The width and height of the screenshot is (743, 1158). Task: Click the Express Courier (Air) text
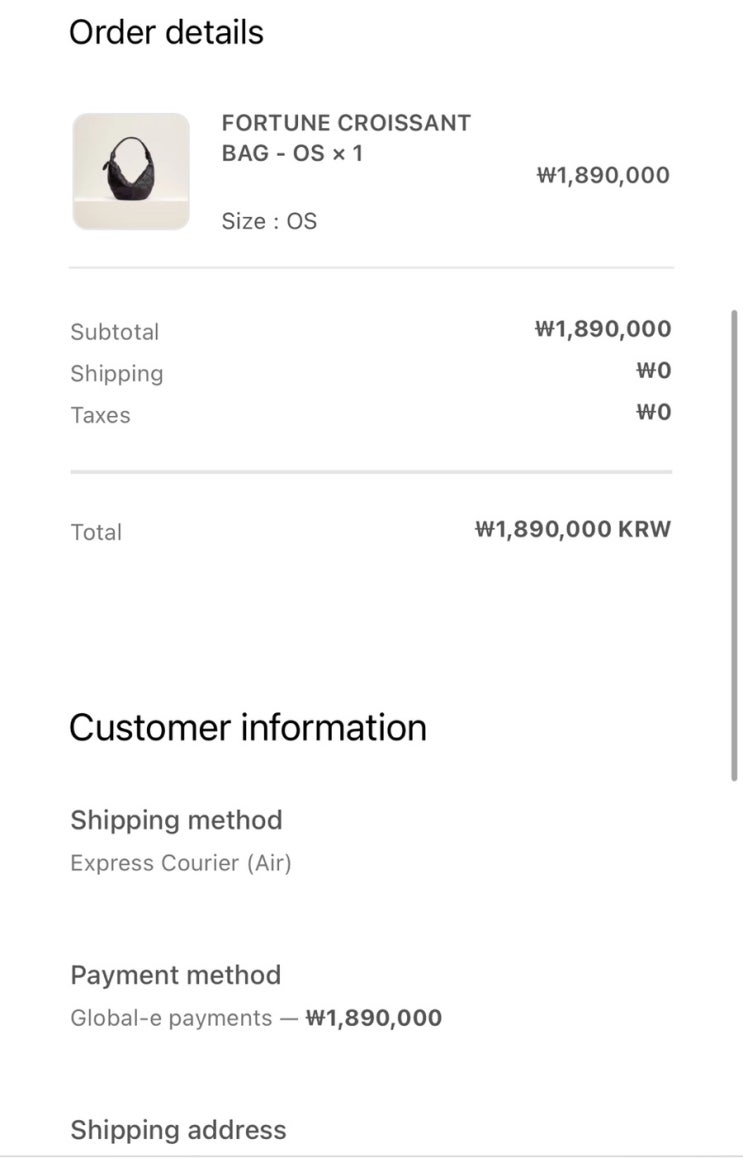(181, 863)
